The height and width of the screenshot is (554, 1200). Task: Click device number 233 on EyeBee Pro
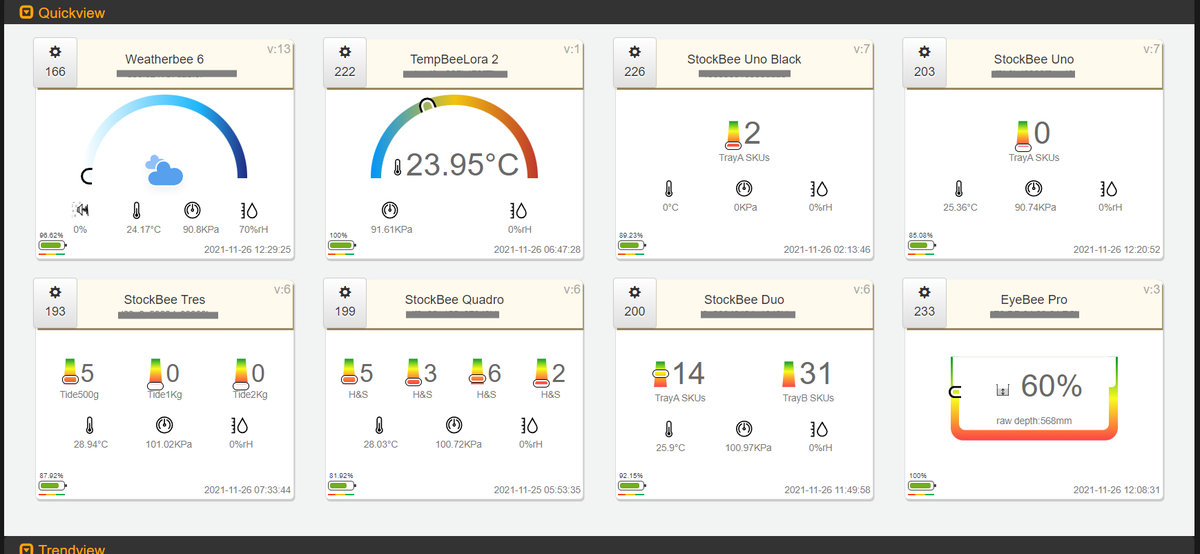924,311
